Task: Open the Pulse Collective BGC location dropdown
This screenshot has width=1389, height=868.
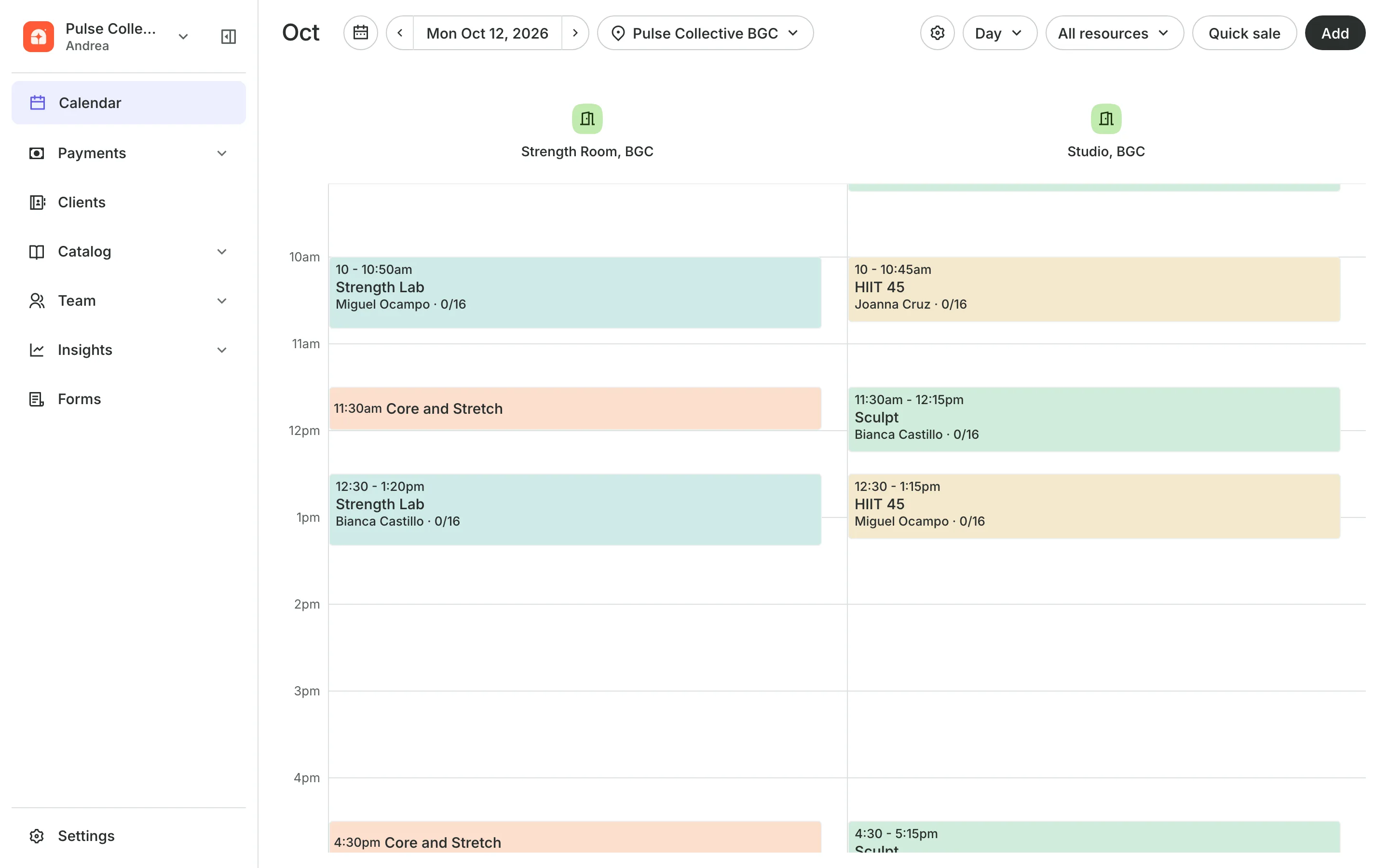Action: tap(705, 33)
